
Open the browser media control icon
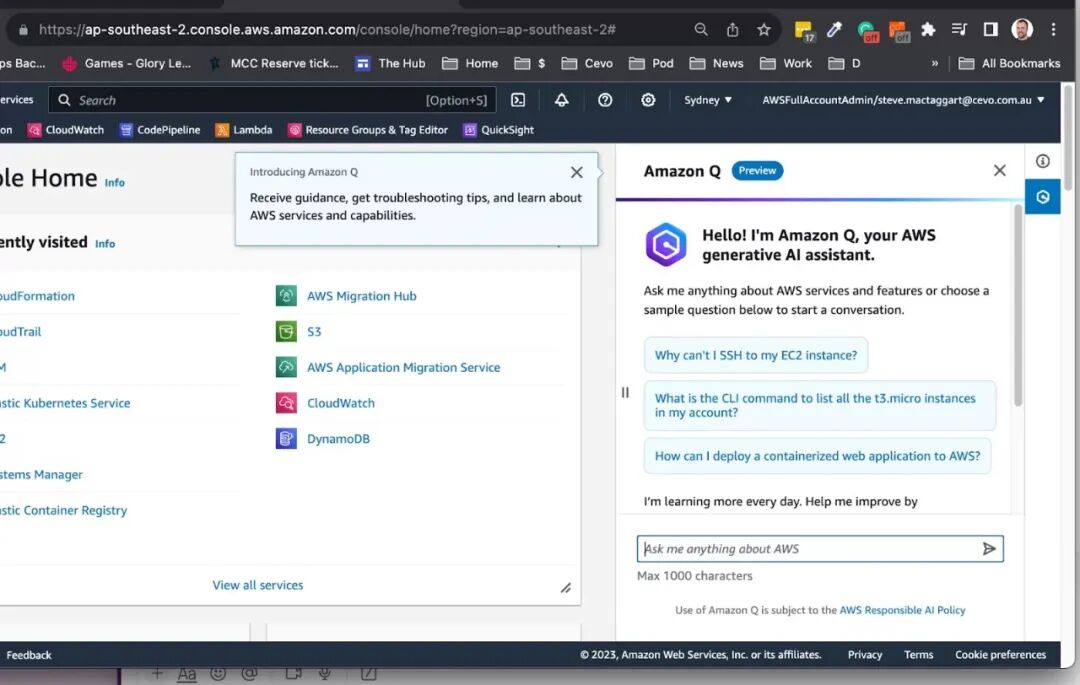(x=959, y=30)
